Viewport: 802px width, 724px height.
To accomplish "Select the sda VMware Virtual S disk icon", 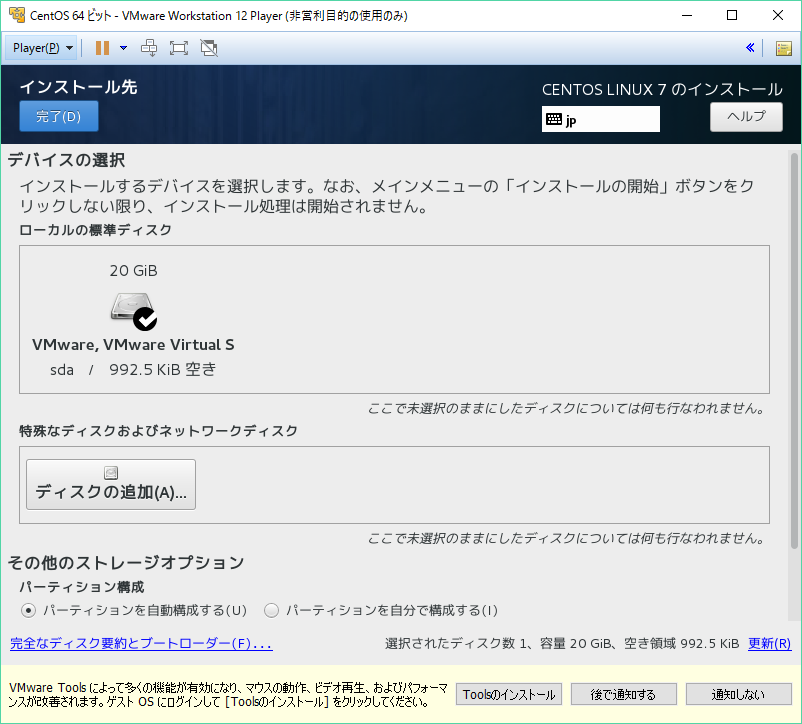I will tap(133, 308).
